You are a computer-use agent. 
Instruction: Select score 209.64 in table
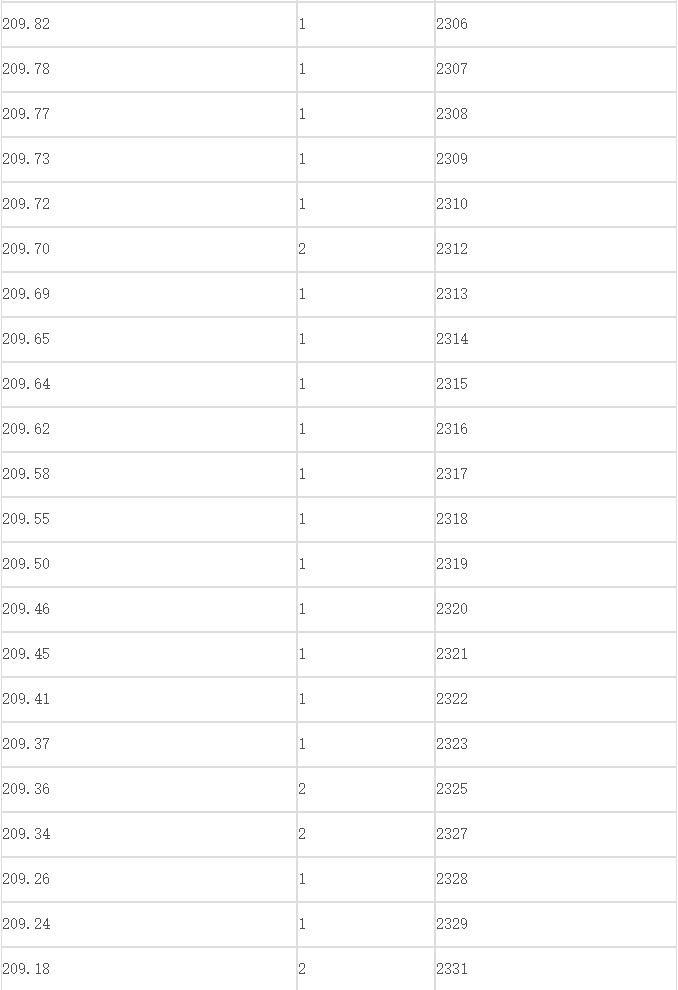[x=149, y=385]
